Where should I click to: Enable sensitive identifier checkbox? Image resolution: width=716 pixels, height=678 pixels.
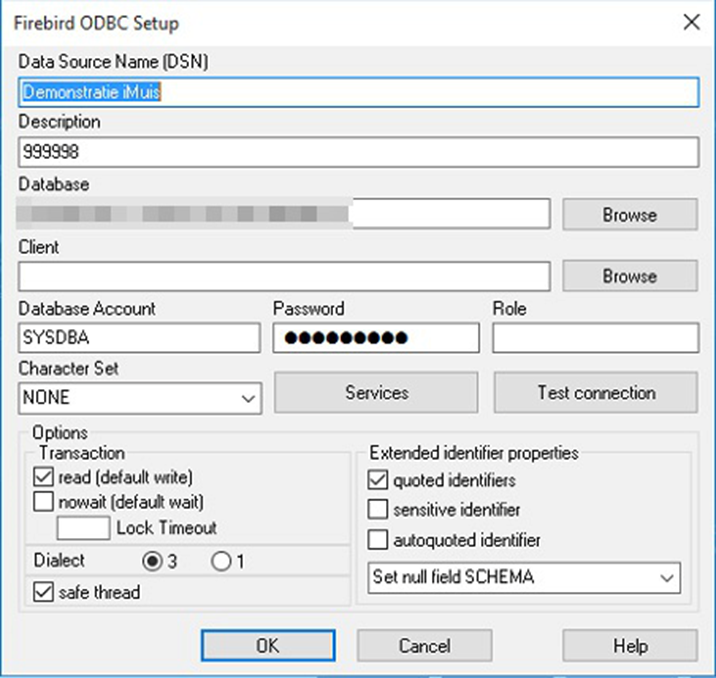(x=378, y=510)
